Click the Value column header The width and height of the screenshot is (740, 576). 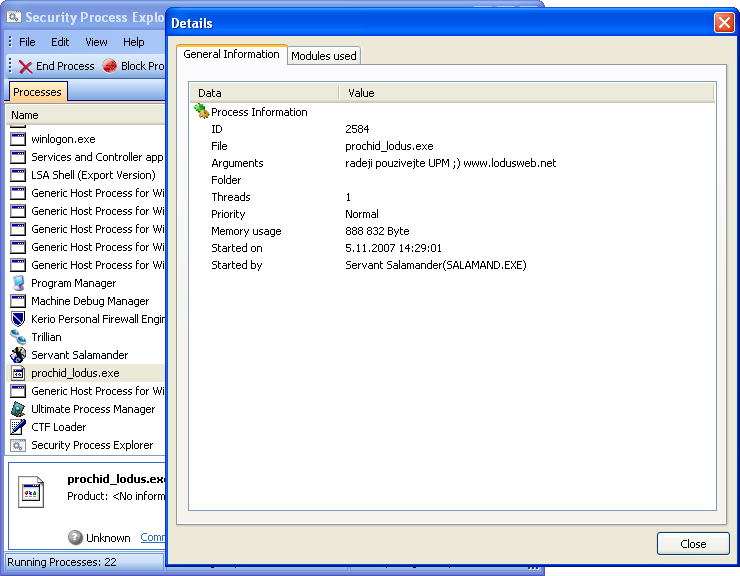pyautogui.click(x=526, y=93)
